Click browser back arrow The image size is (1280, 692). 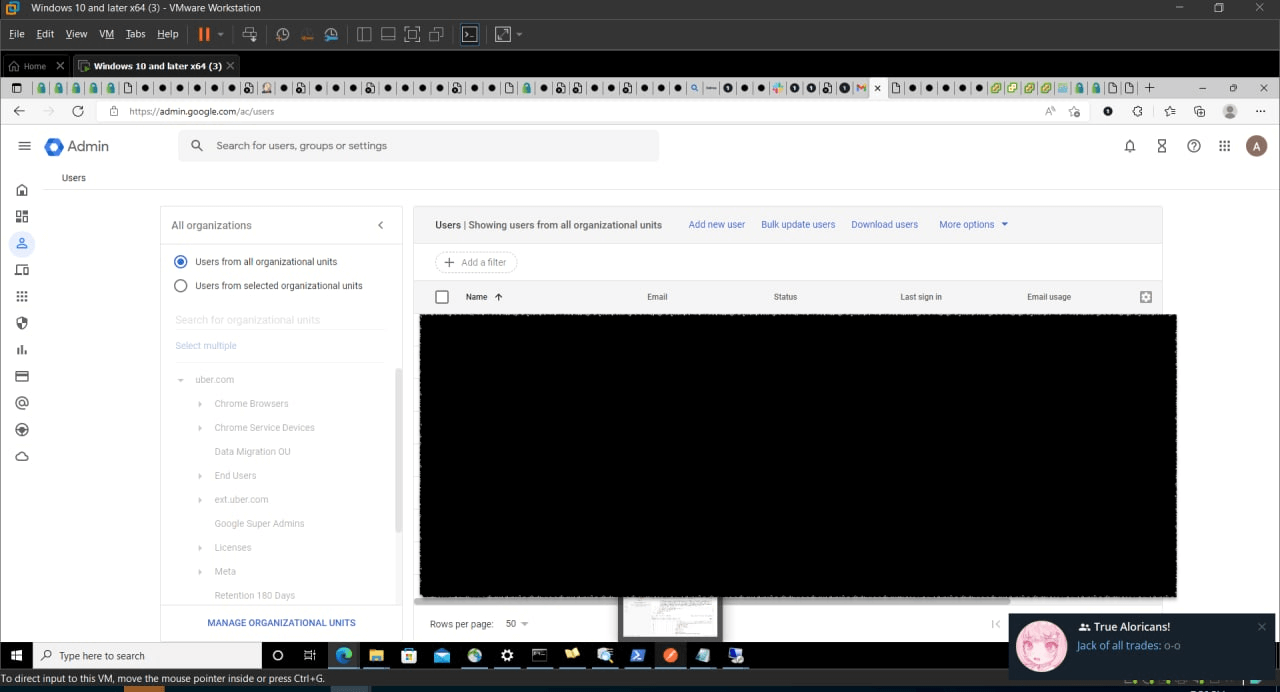point(19,111)
